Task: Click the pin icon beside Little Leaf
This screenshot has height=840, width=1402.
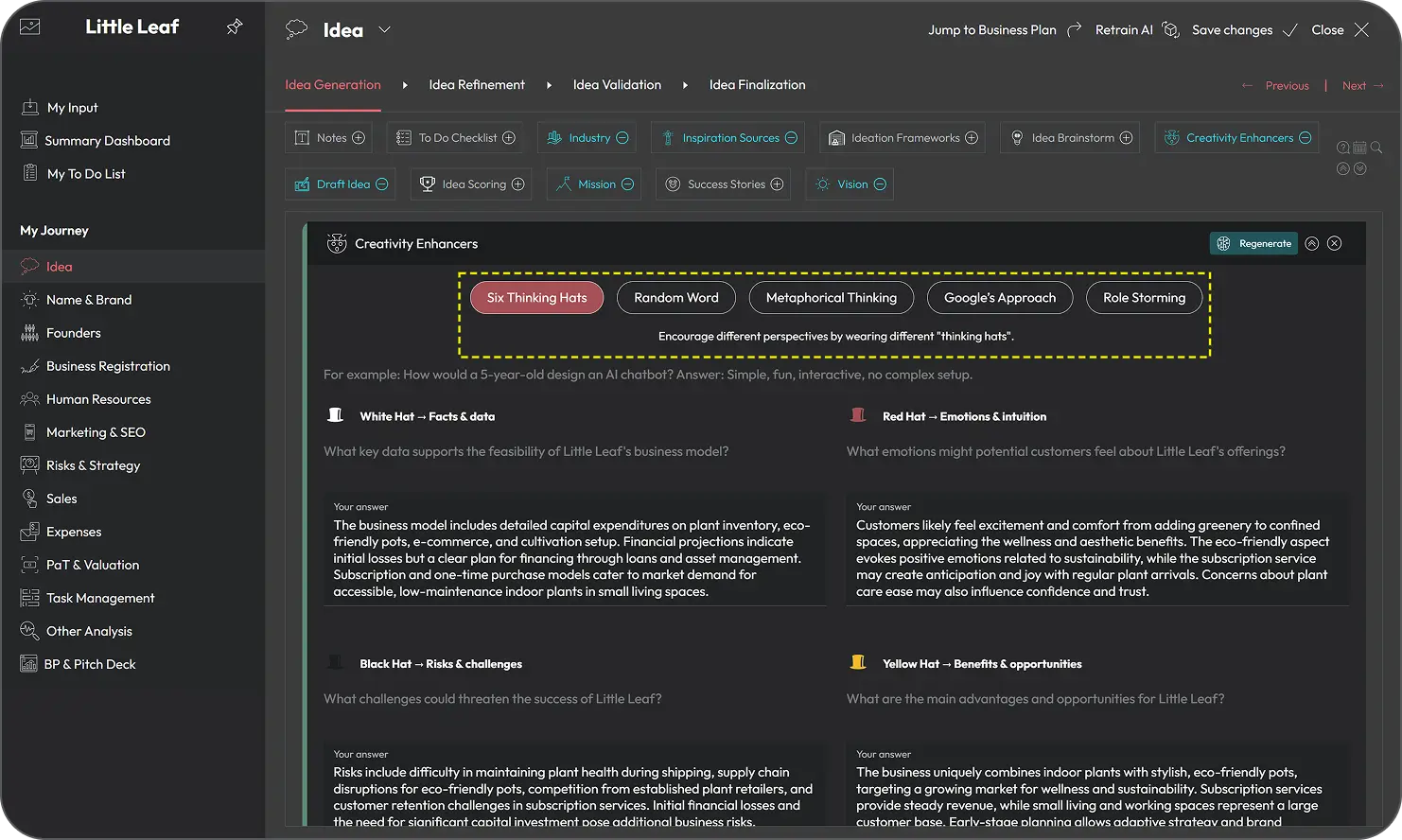Action: (235, 27)
